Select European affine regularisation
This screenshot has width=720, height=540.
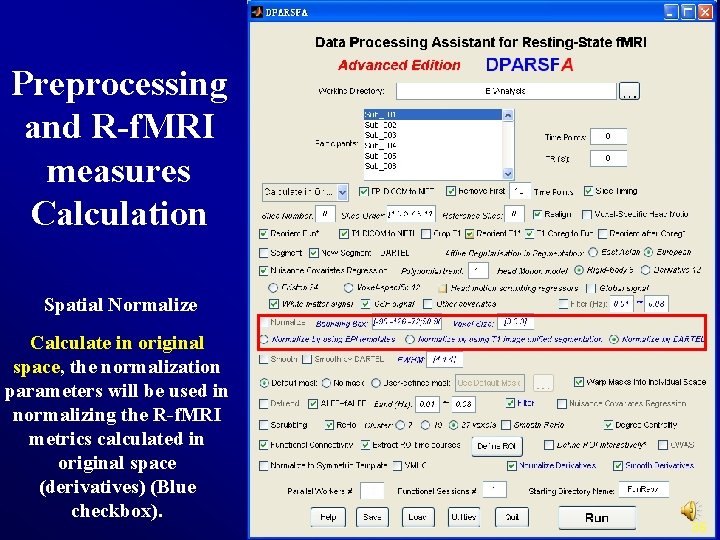648,252
